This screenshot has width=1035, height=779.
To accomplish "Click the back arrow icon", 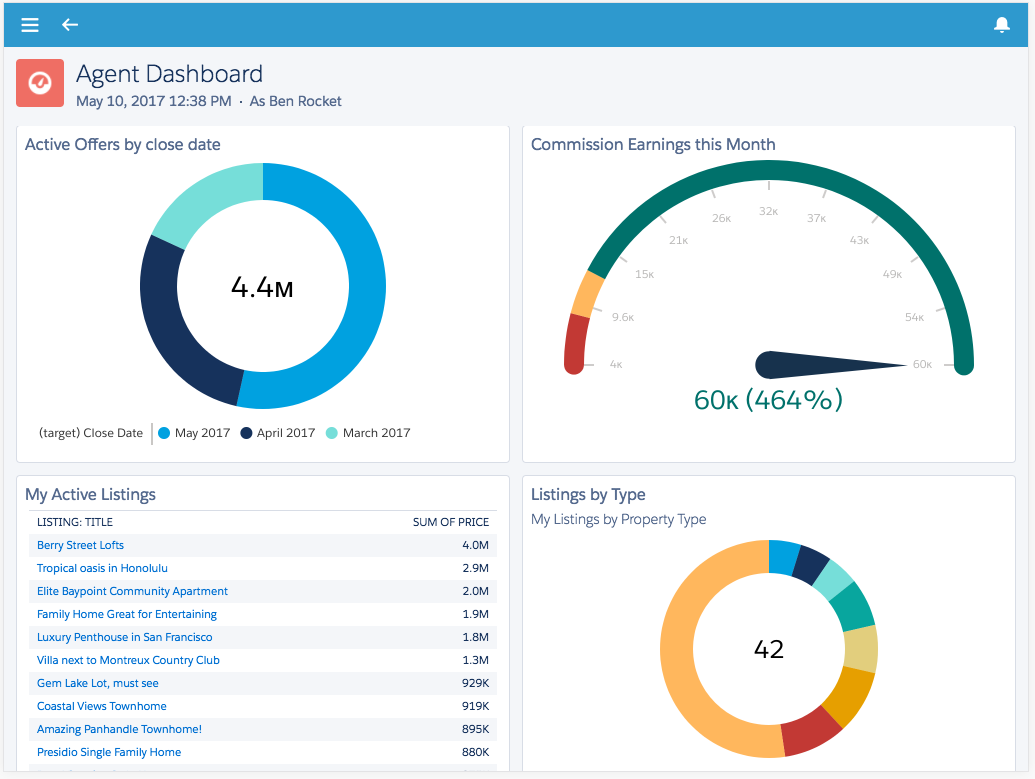I will [70, 25].
